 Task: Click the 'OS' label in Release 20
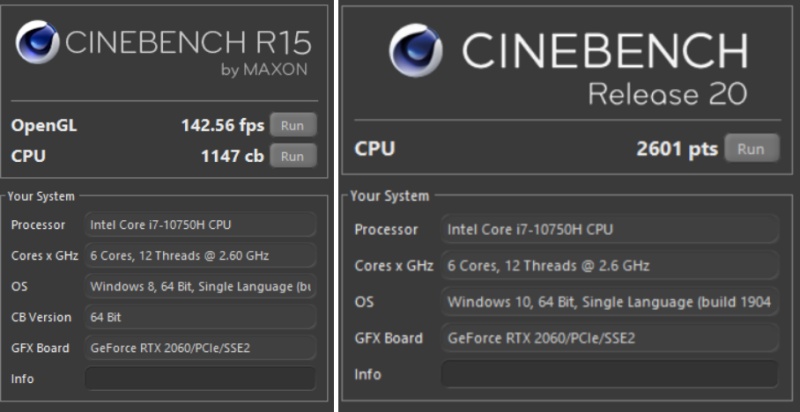click(x=364, y=302)
